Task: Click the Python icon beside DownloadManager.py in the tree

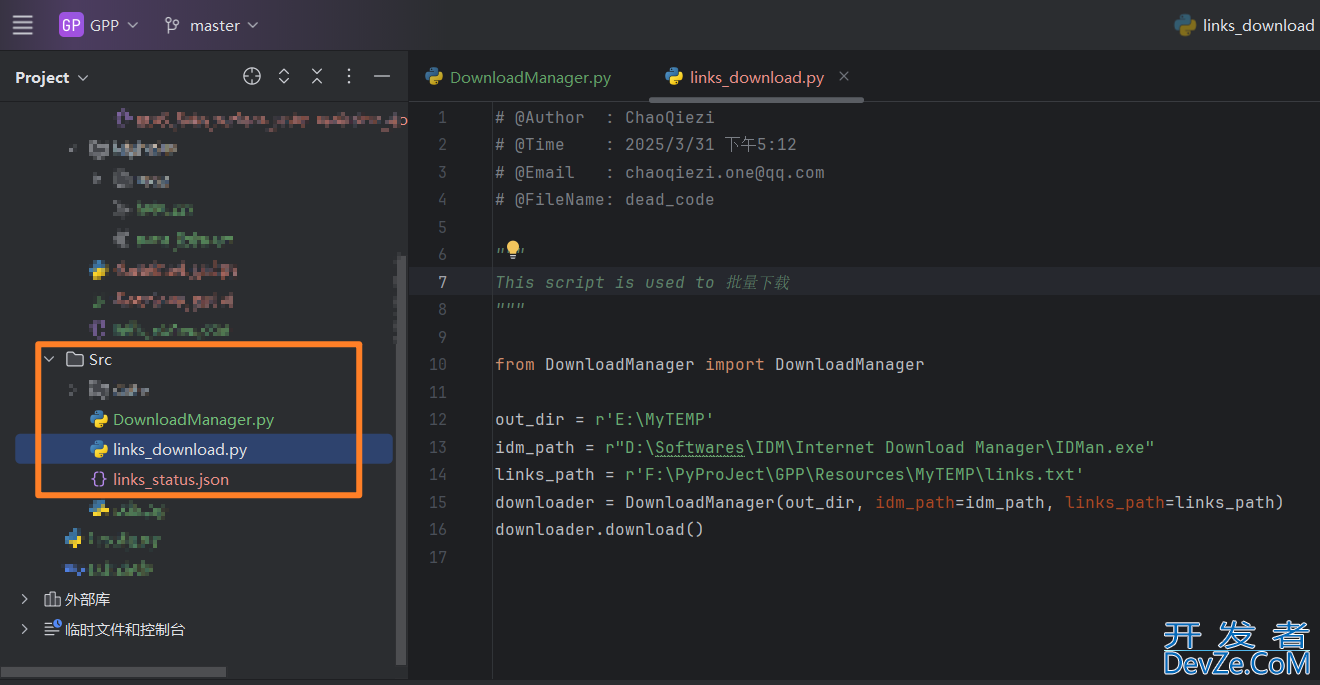Action: tap(99, 420)
